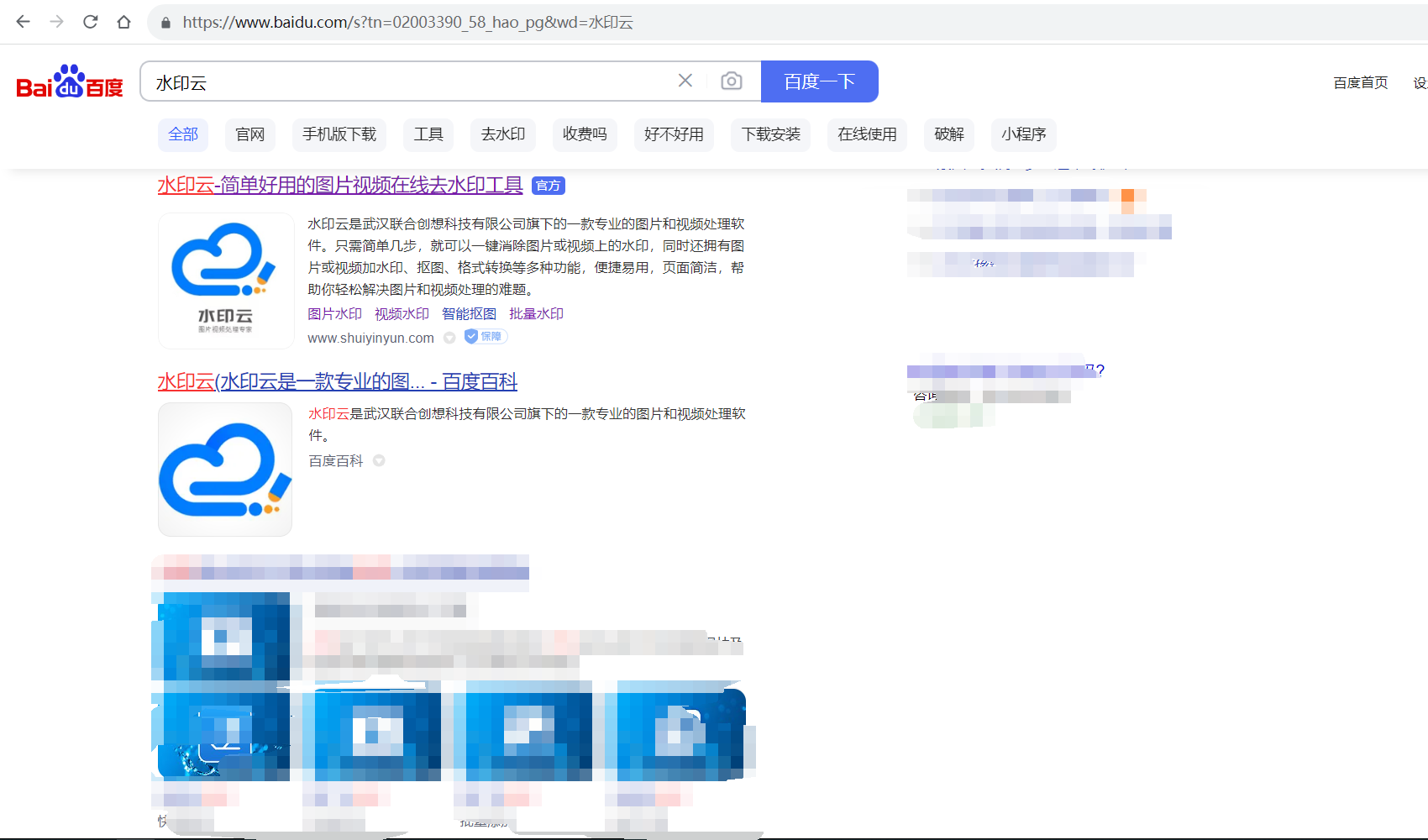Click the 水印云 logo thumbnail of first result
1428x840 pixels.
pos(225,281)
